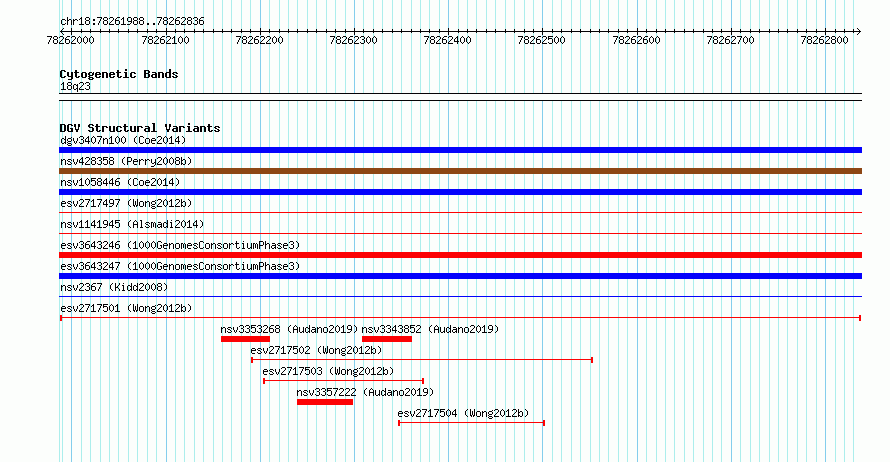Open the nsv428358 (Perry2008b) variant label
Viewport: 890px width, 462px height.
click(x=126, y=161)
